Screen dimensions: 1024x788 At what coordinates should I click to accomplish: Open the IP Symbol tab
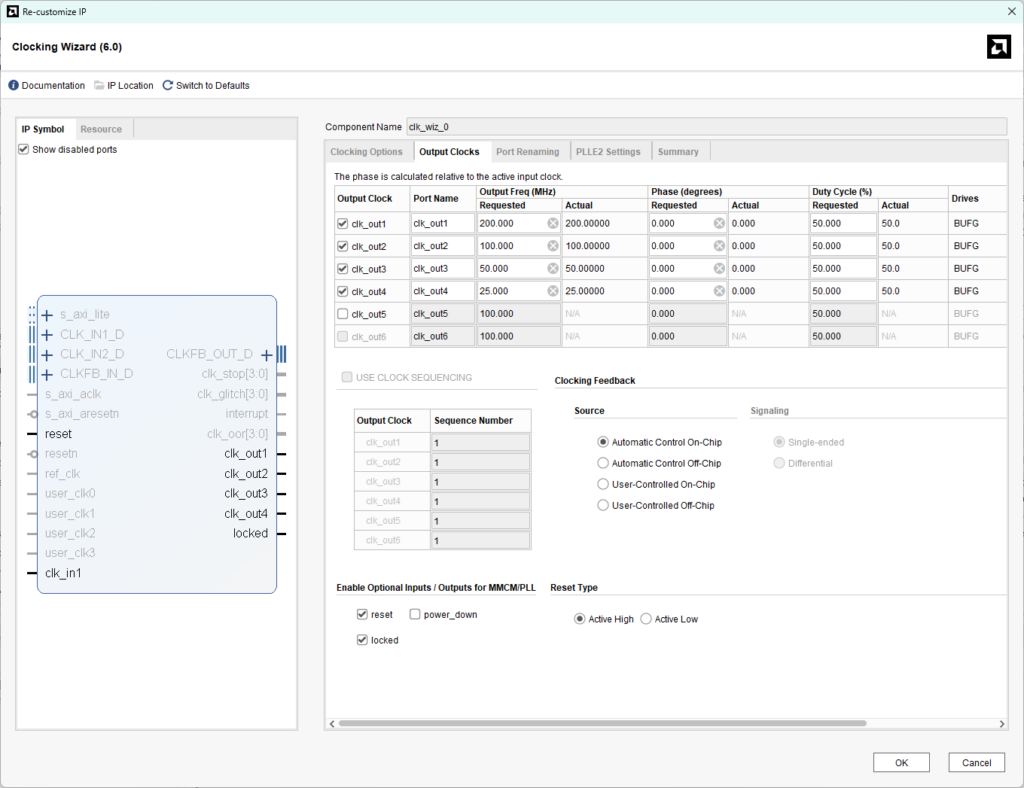(43, 129)
